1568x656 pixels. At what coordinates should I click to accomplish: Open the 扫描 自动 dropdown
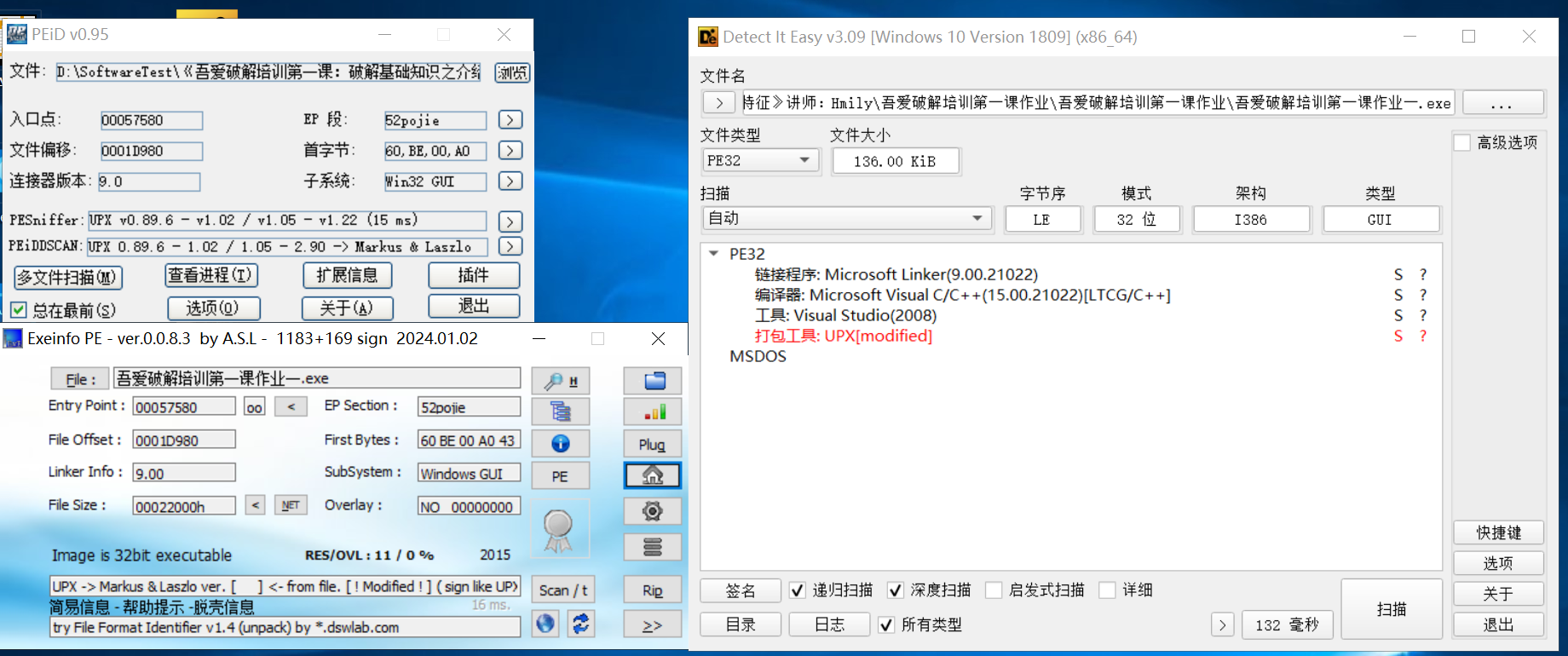tap(846, 218)
